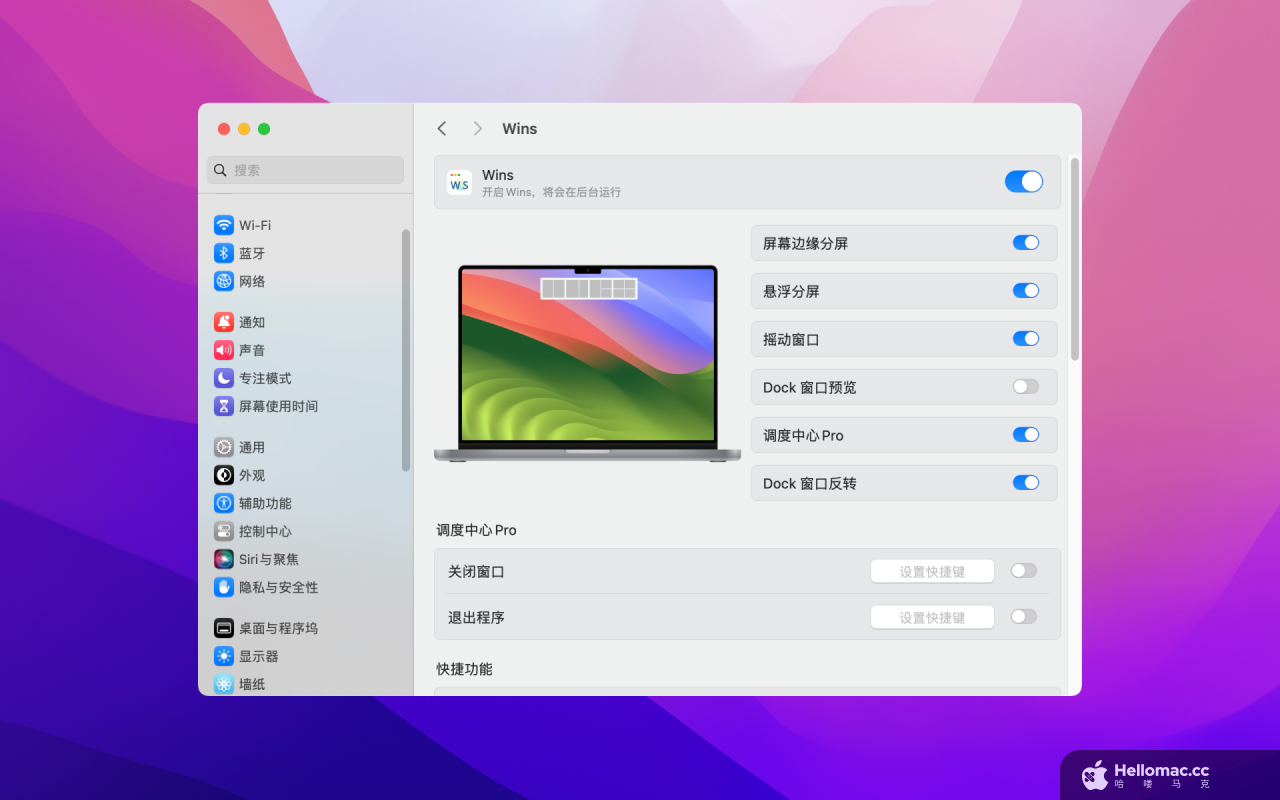Click the 搜索 search field
Screen dimensions: 1280x800
point(305,170)
